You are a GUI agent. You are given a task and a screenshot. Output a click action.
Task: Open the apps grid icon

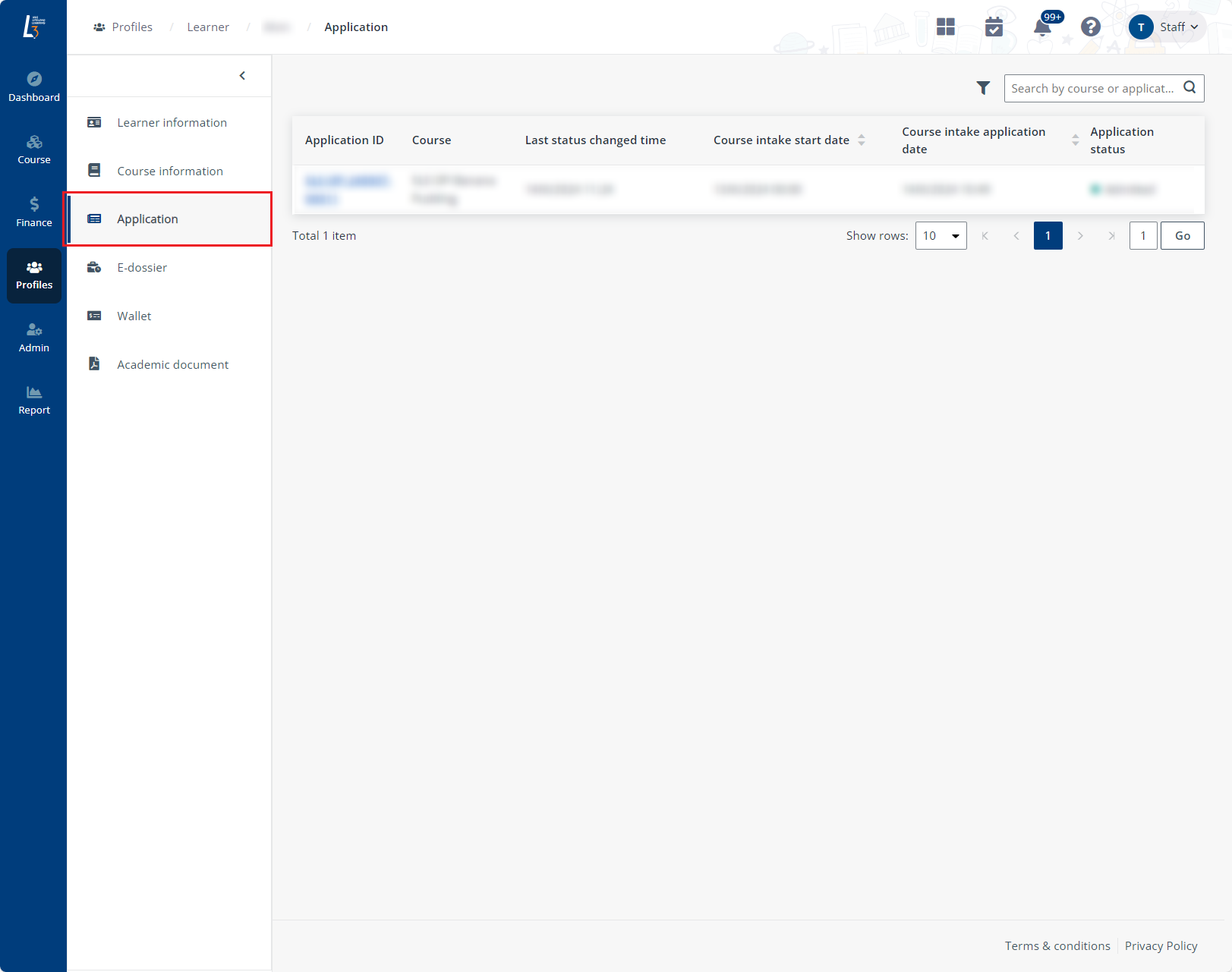coord(945,27)
